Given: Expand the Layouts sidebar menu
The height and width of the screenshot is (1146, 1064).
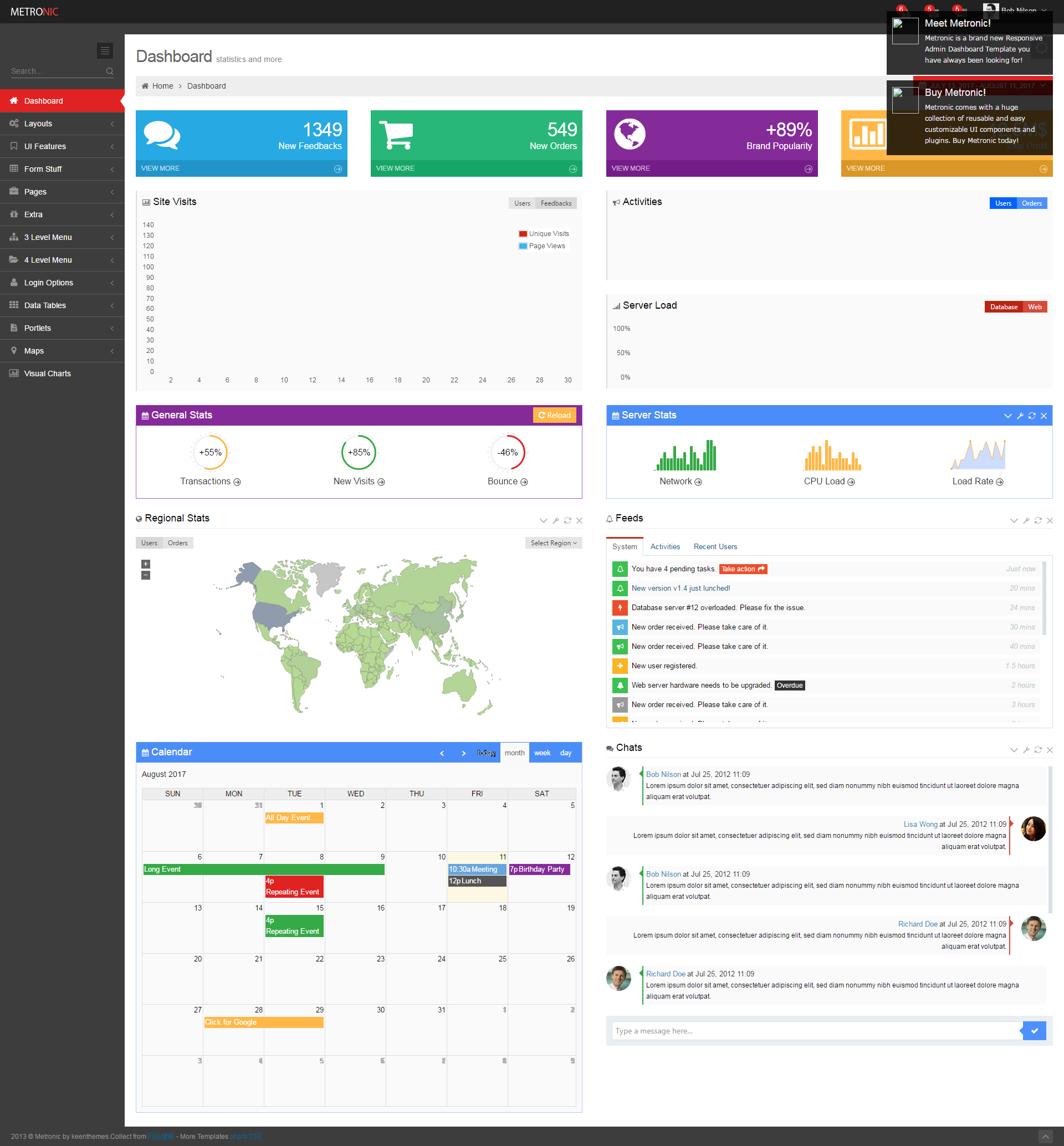Looking at the screenshot, I should click(62, 124).
